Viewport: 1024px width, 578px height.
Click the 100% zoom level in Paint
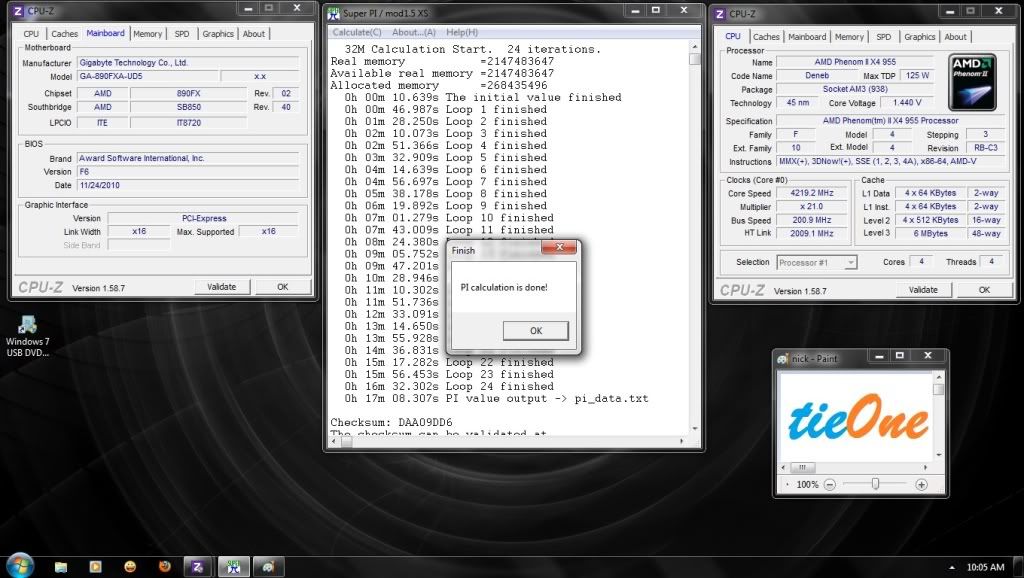tap(807, 485)
